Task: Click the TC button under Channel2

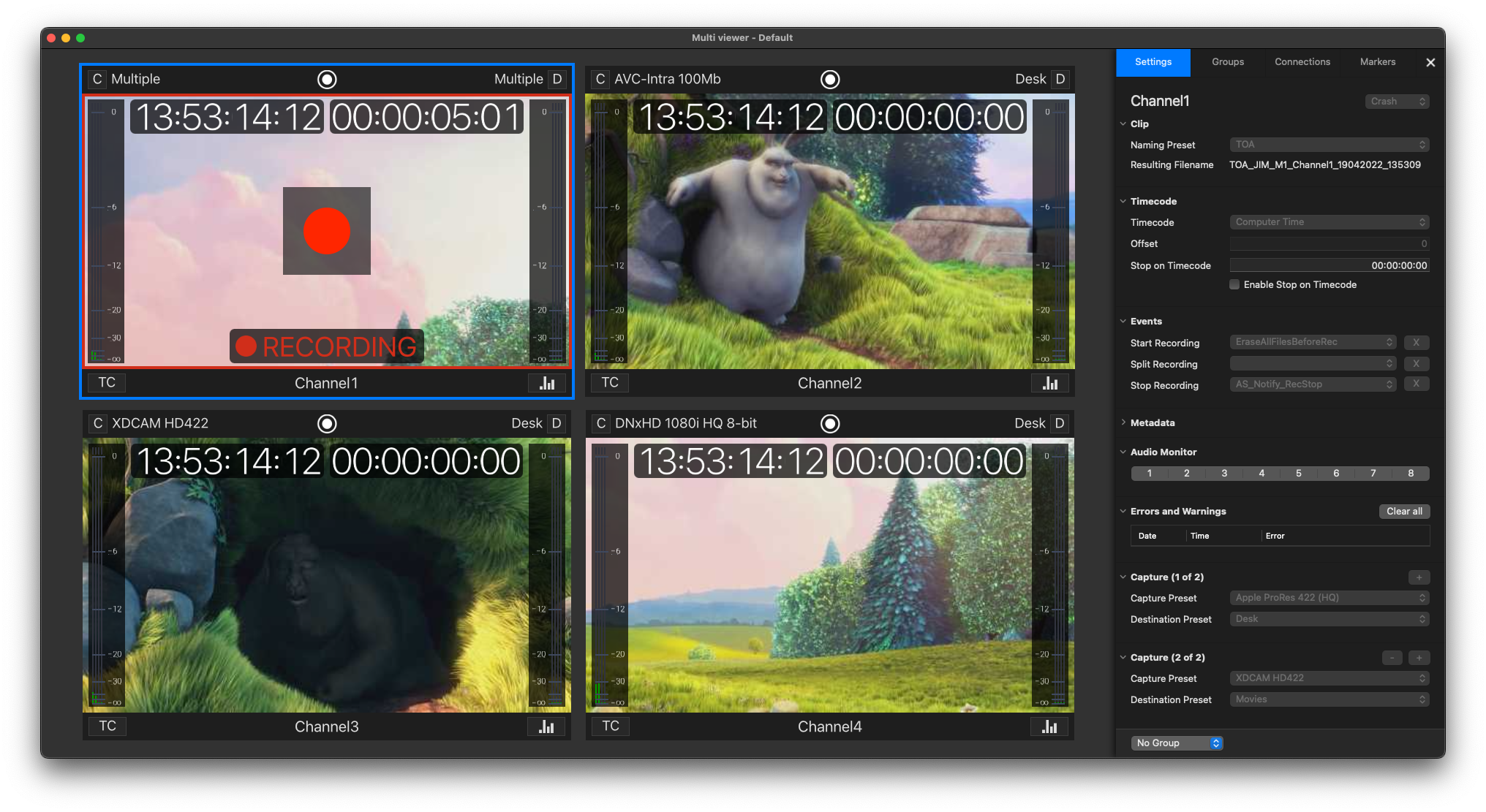Action: point(610,382)
